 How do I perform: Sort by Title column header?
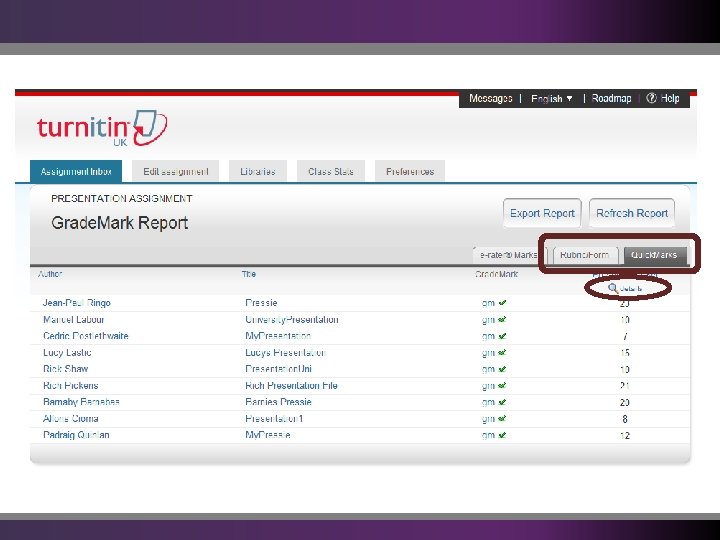pyautogui.click(x=248, y=274)
